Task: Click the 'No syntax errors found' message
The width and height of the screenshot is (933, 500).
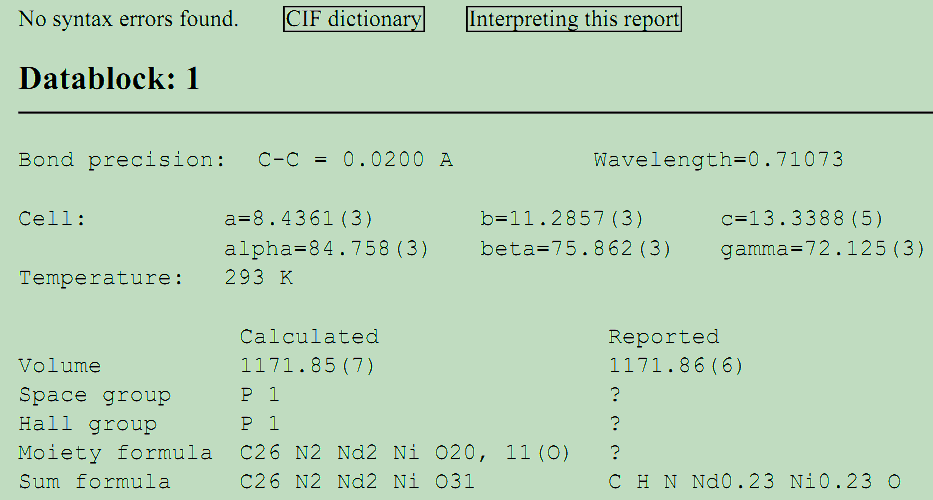Action: point(129,19)
